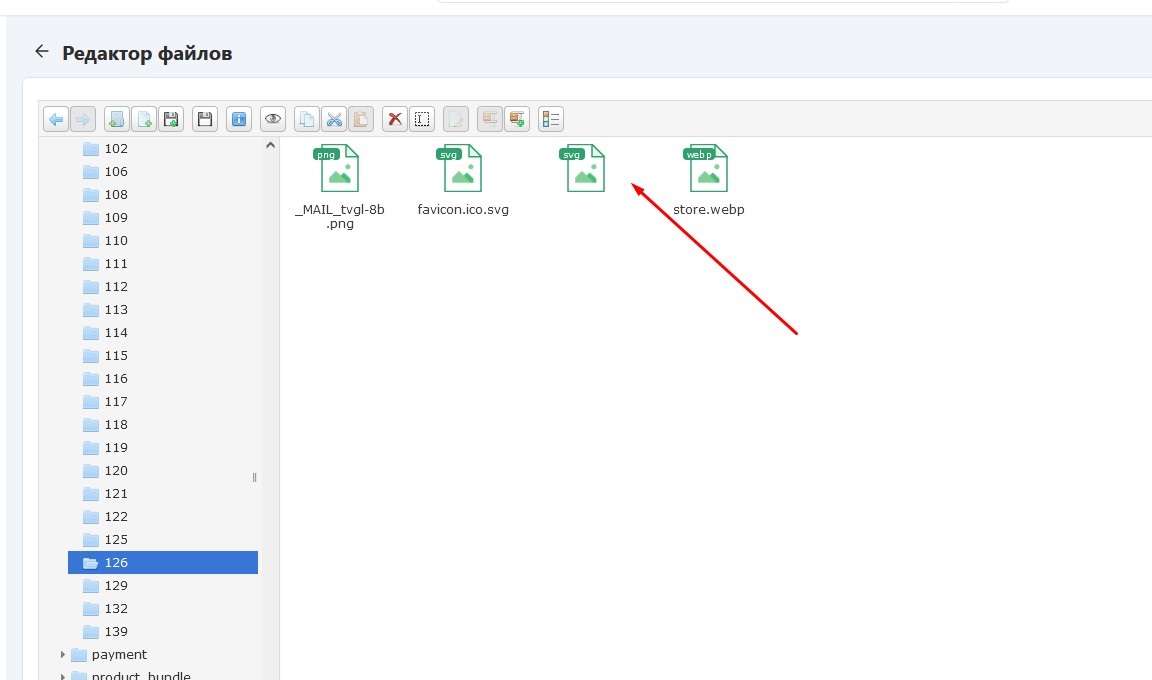Extract an archive with the toolbar icon
Viewport: 1152px width, 680px height.
pos(490,119)
